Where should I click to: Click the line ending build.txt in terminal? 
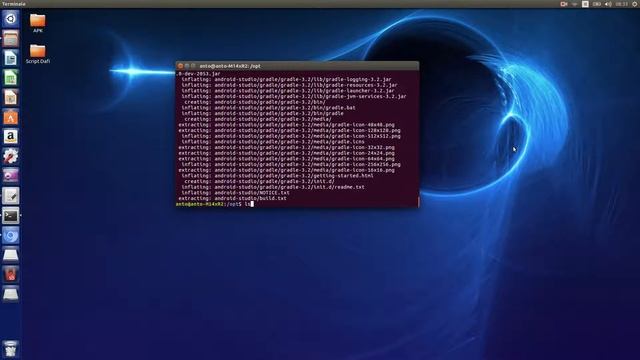pos(232,198)
